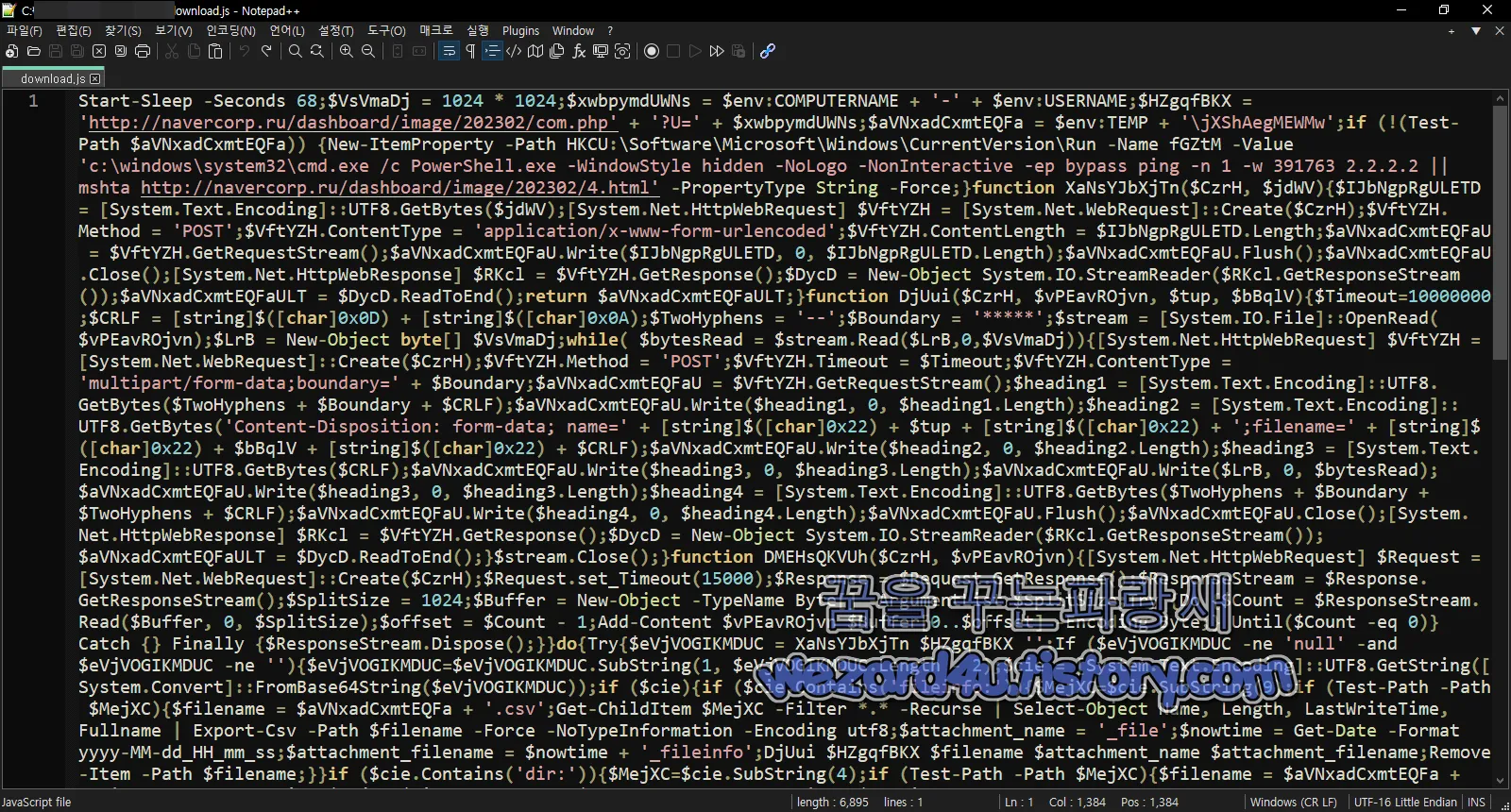
Task: Click the scrollbar down arrow
Action: [x=1501, y=781]
